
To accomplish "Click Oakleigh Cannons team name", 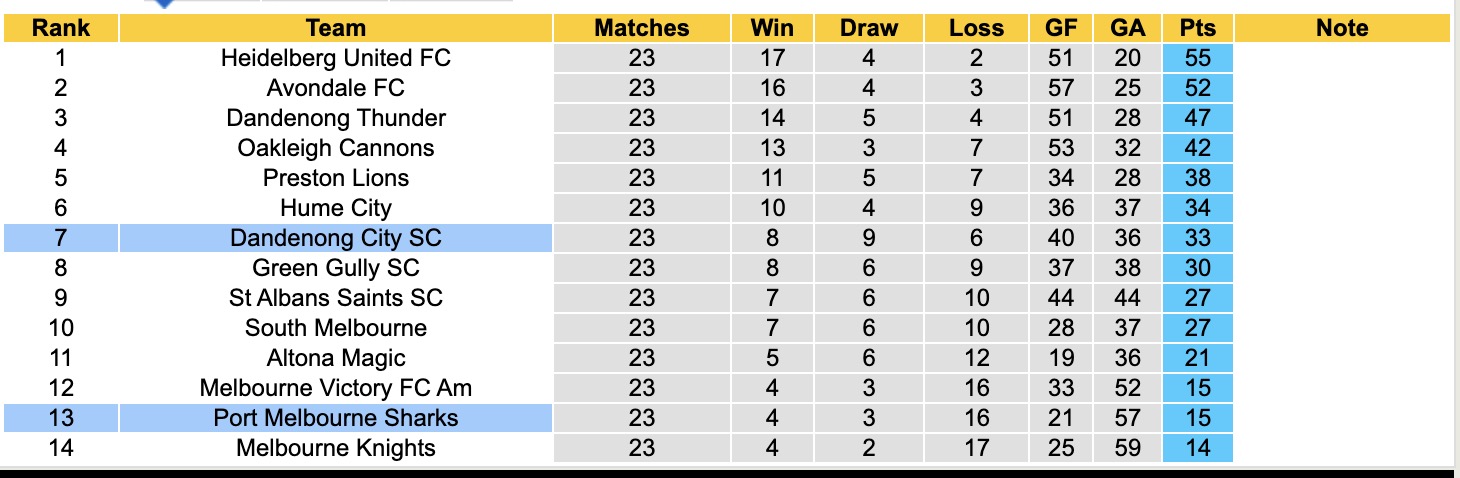I will (x=336, y=148).
